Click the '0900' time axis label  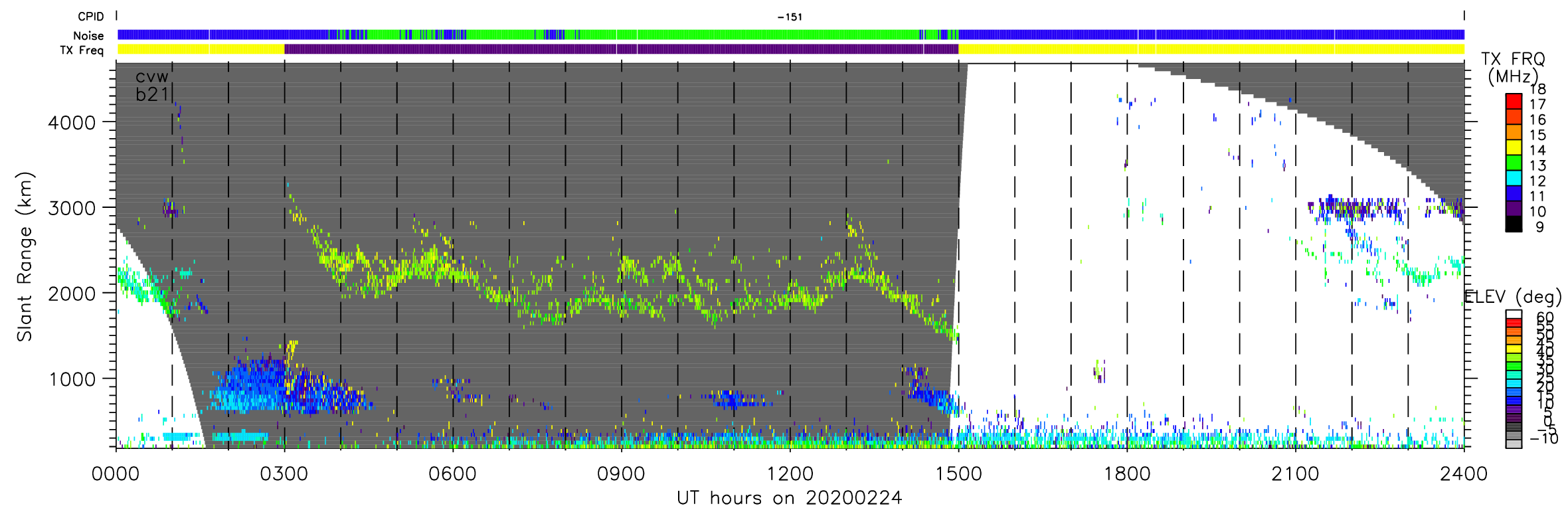(621, 474)
